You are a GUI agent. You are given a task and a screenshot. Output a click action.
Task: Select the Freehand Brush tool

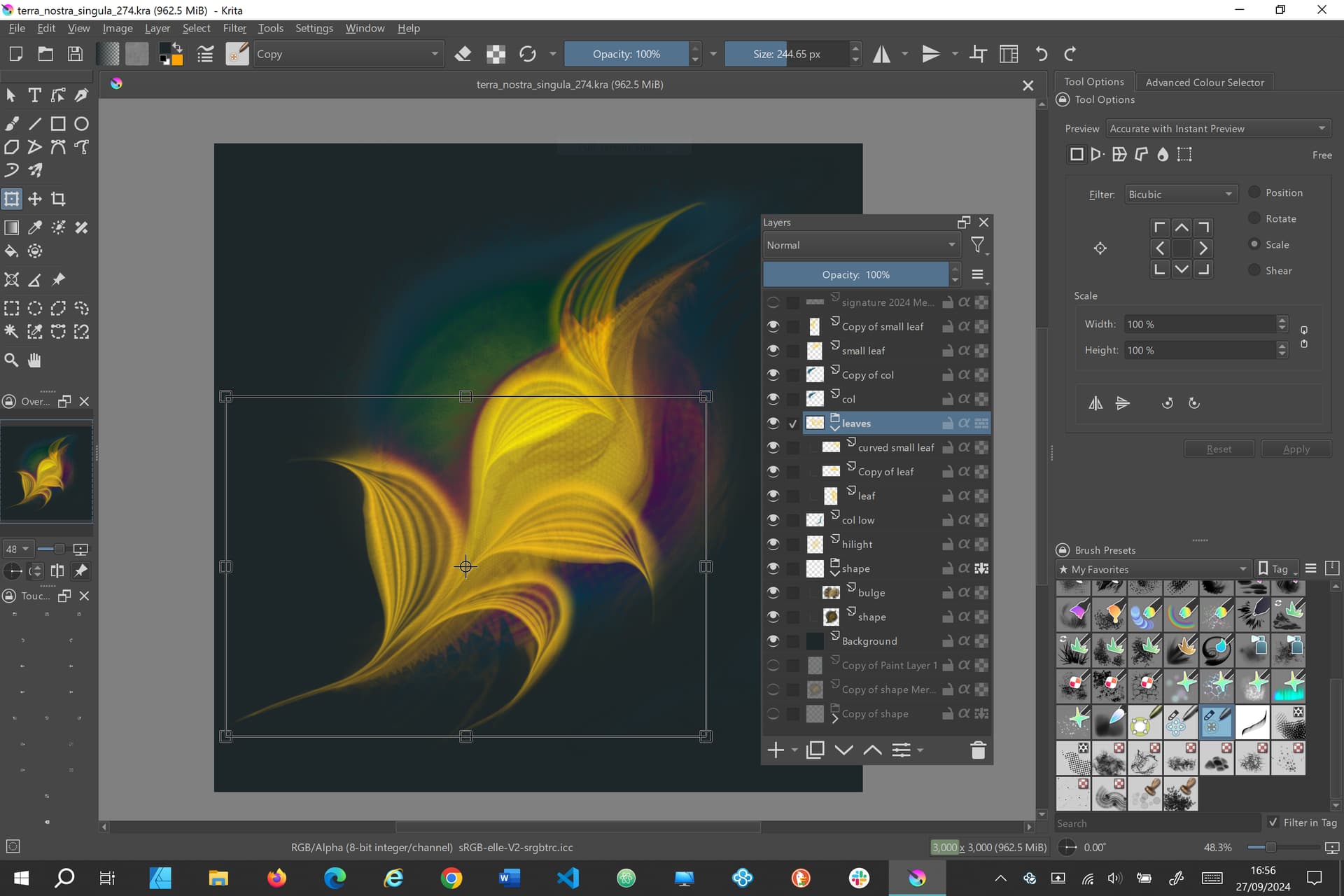[x=12, y=124]
